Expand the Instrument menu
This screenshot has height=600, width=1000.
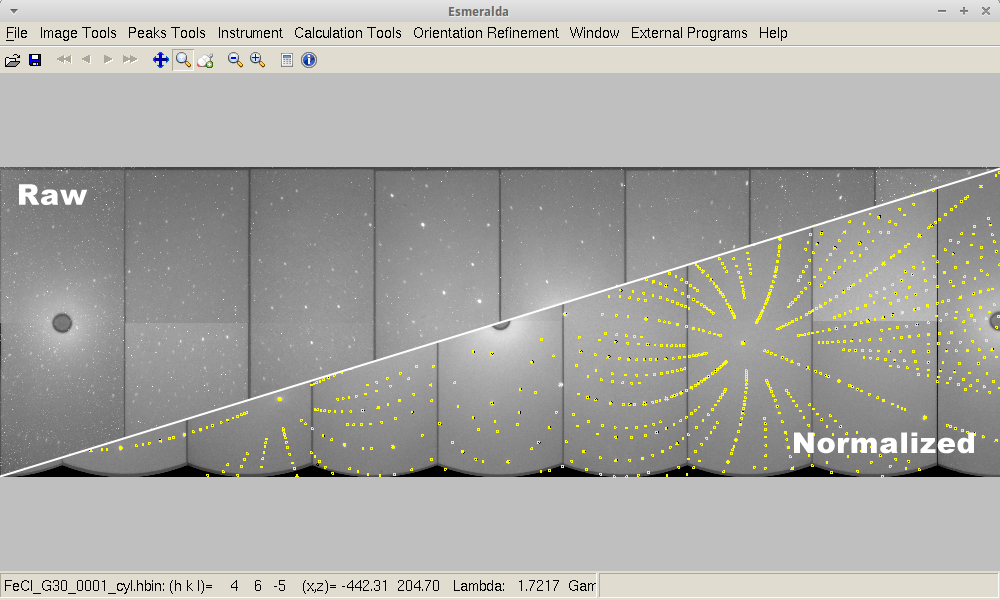[x=250, y=33]
